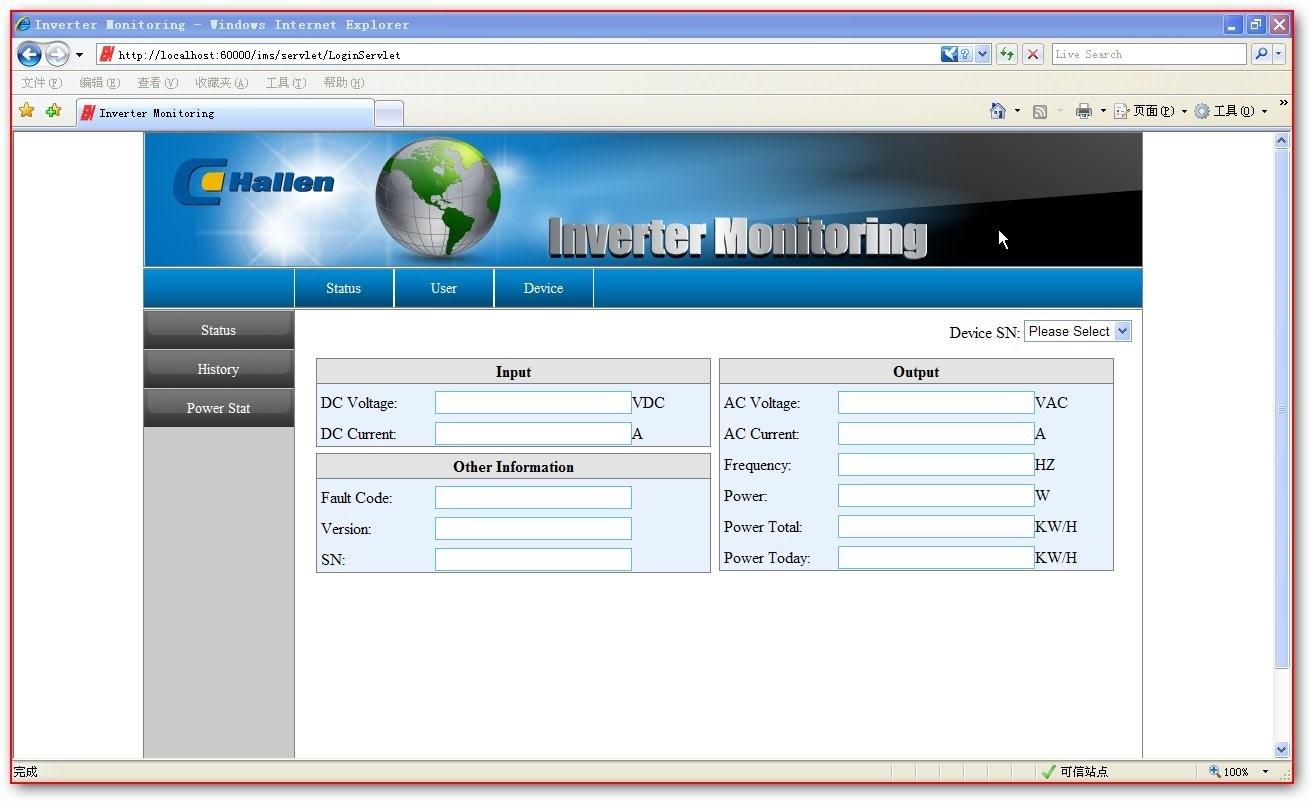The width and height of the screenshot is (1312, 802).
Task: Switch to the User navigation tab
Action: tap(443, 288)
